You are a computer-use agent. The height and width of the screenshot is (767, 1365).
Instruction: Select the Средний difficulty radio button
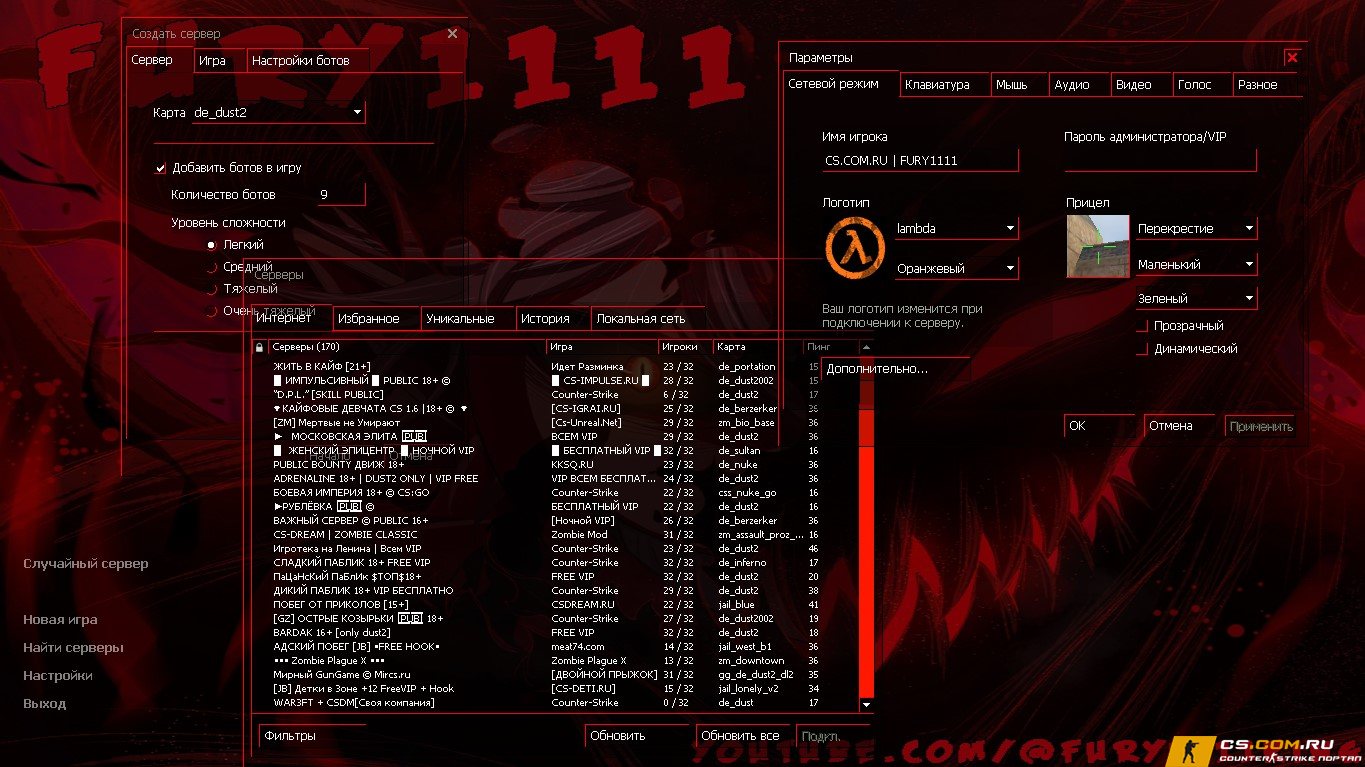211,267
